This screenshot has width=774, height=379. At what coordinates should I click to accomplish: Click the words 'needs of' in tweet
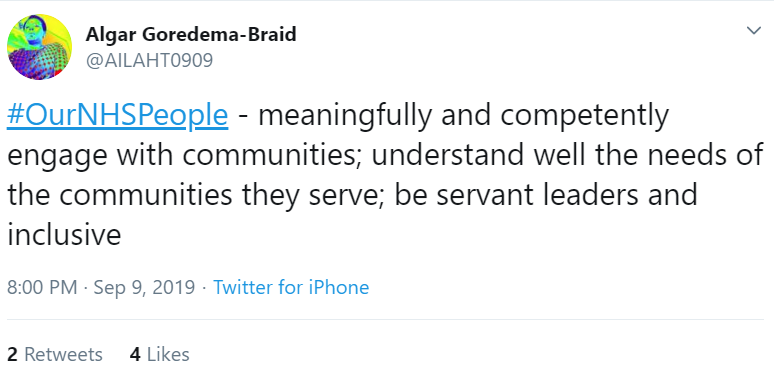coord(706,155)
